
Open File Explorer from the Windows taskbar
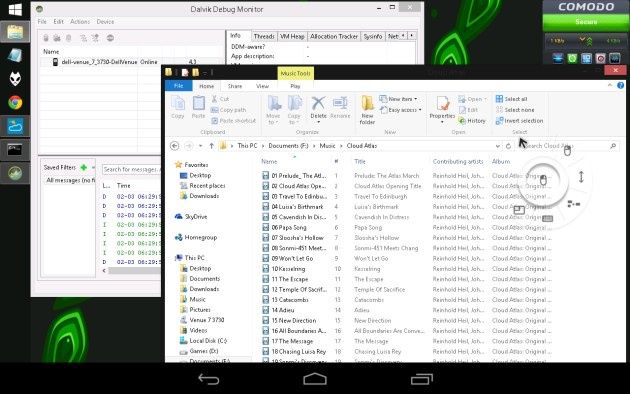tap(15, 32)
